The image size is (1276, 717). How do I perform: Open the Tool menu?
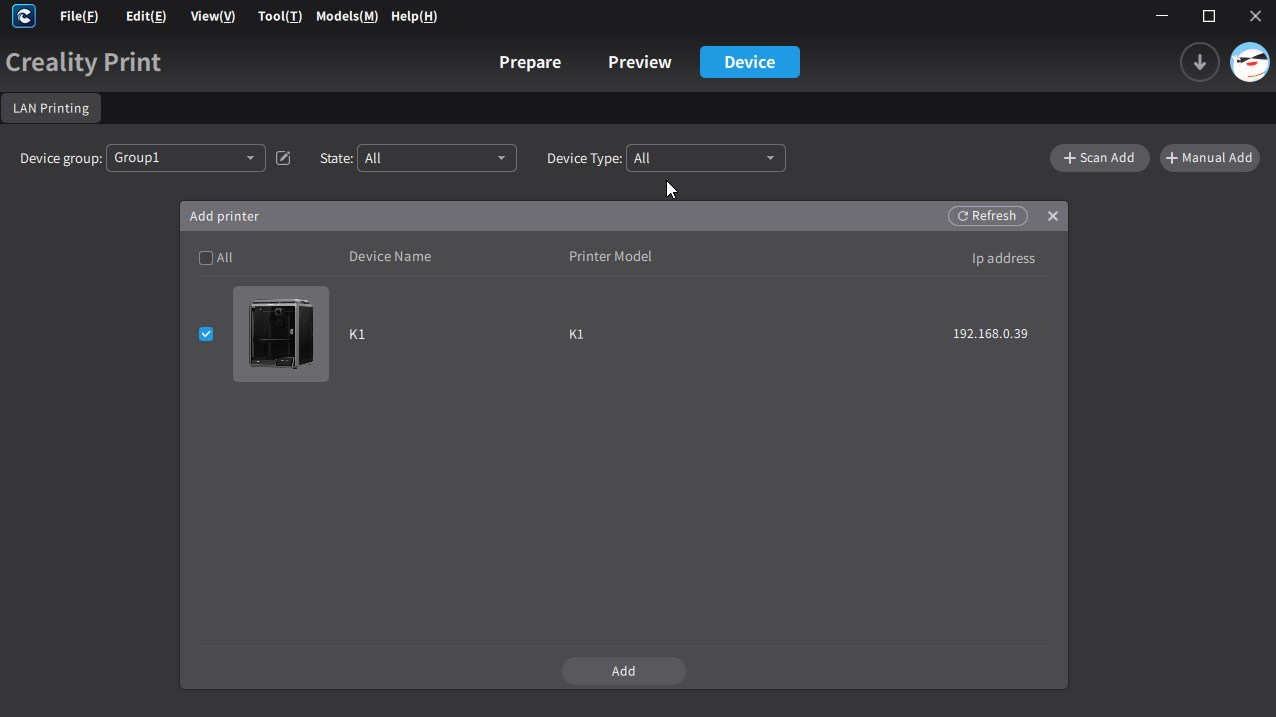[x=279, y=16]
